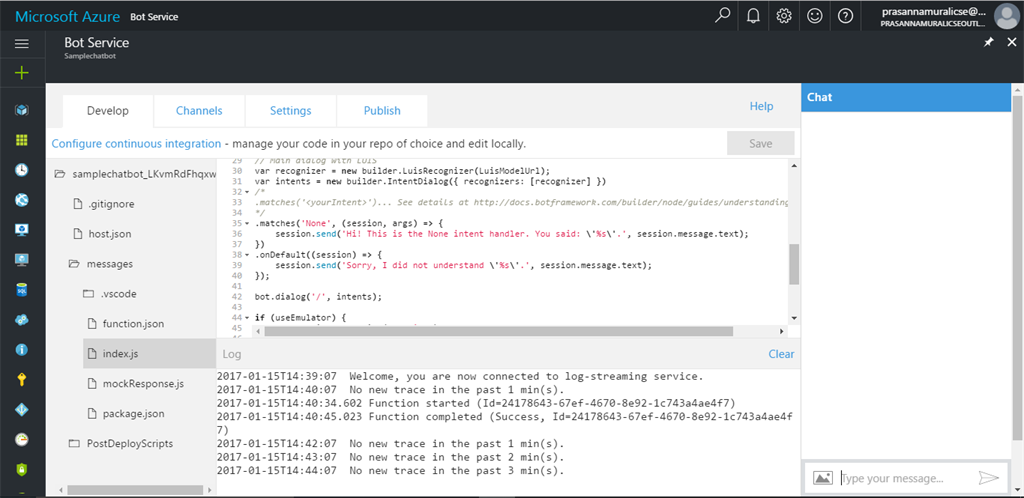Open the gears cloud services sidebar icon
The height and width of the screenshot is (498, 1024).
[22, 319]
